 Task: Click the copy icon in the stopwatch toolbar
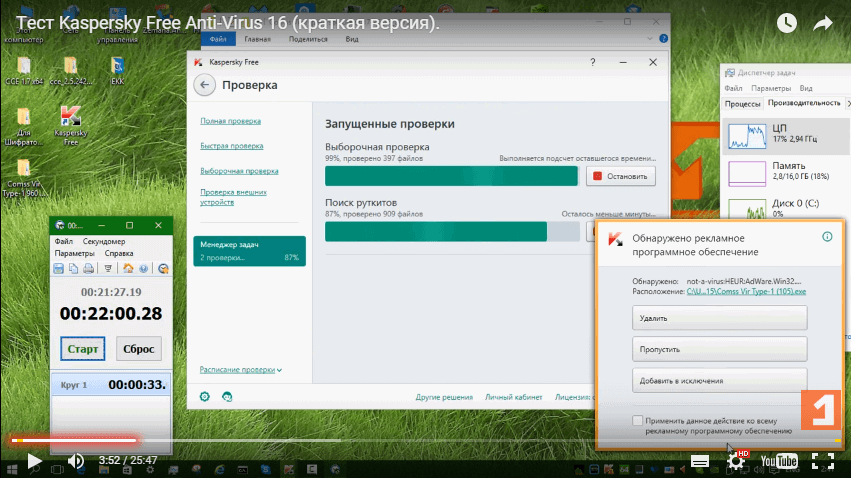coord(73,268)
